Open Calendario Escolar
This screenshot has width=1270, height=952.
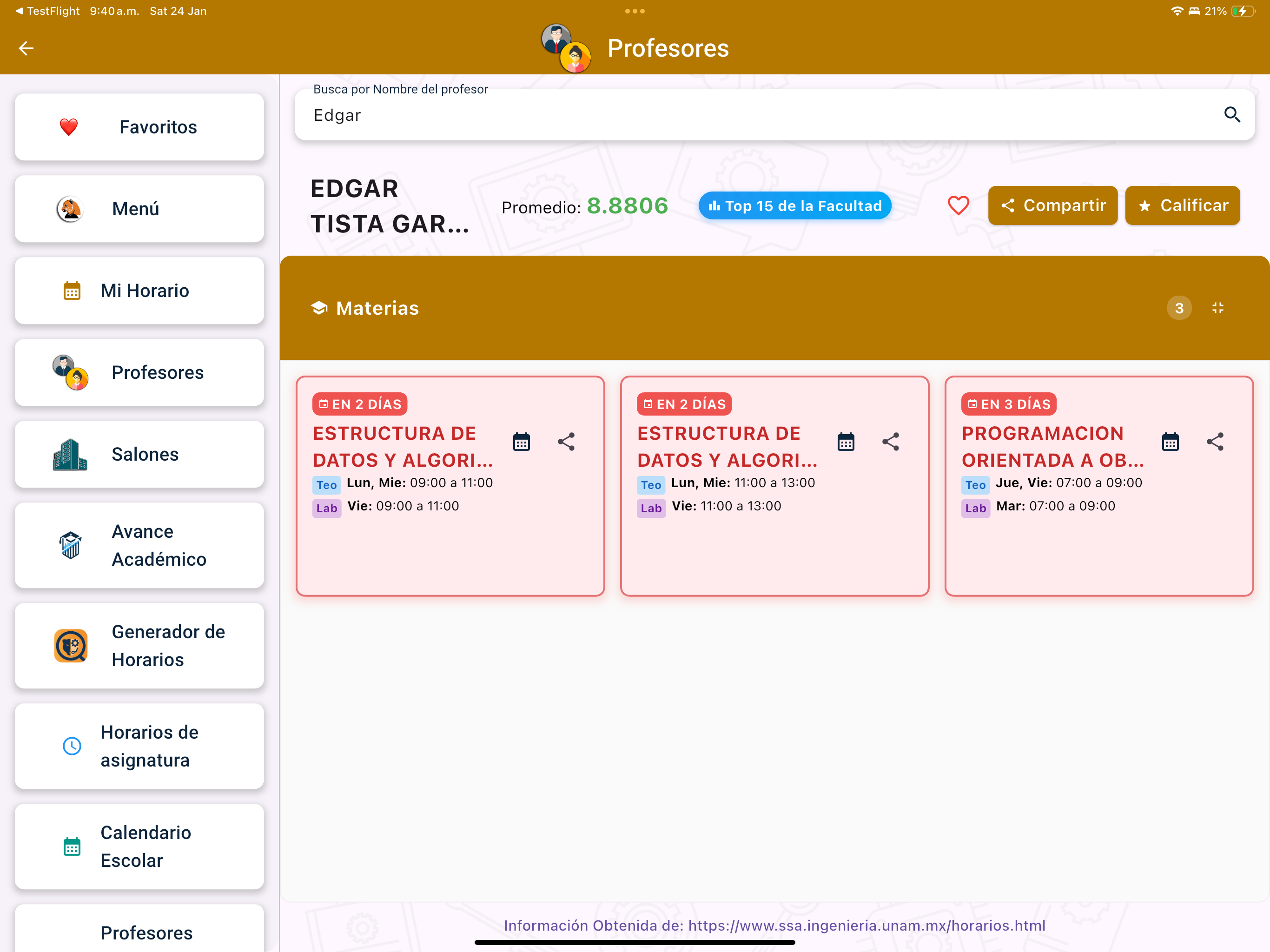pyautogui.click(x=139, y=847)
